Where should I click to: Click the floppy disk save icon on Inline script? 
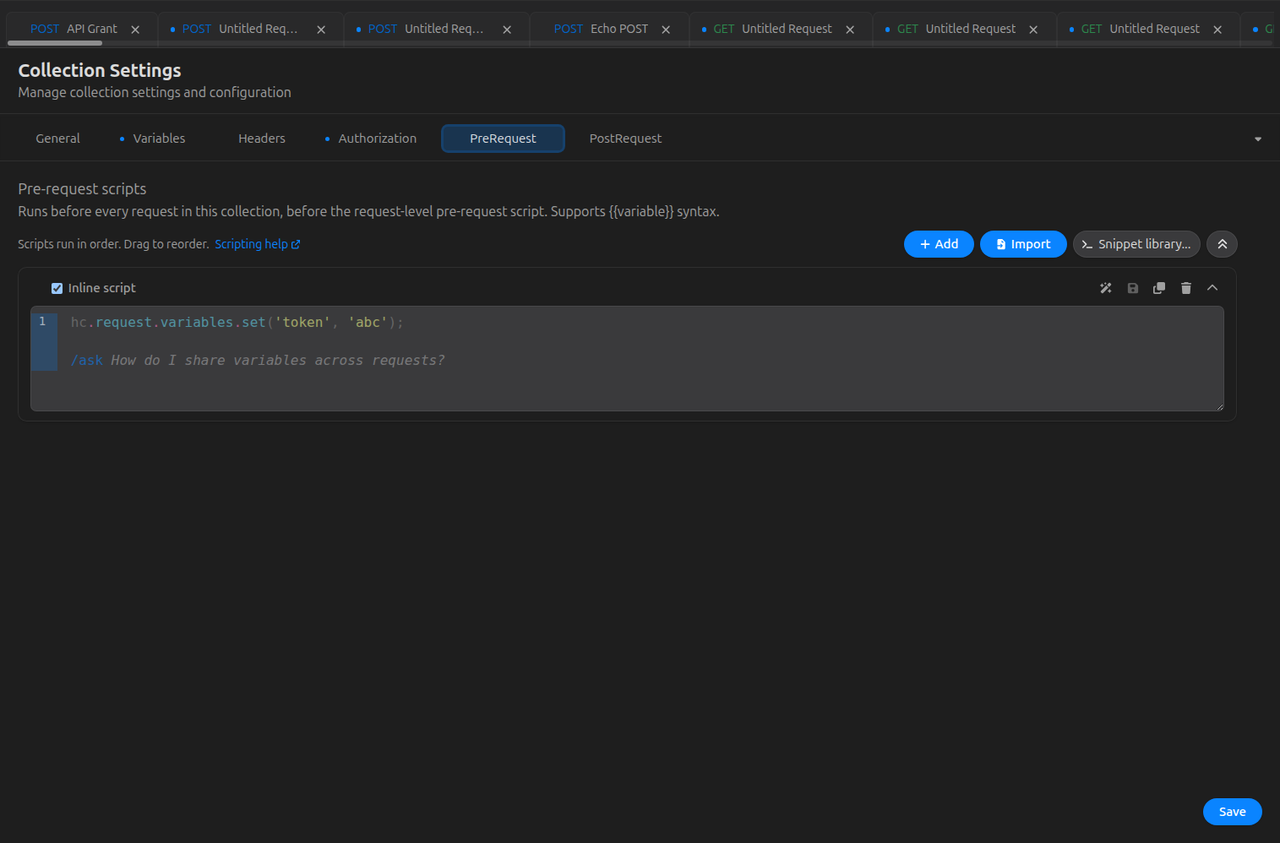click(1133, 288)
